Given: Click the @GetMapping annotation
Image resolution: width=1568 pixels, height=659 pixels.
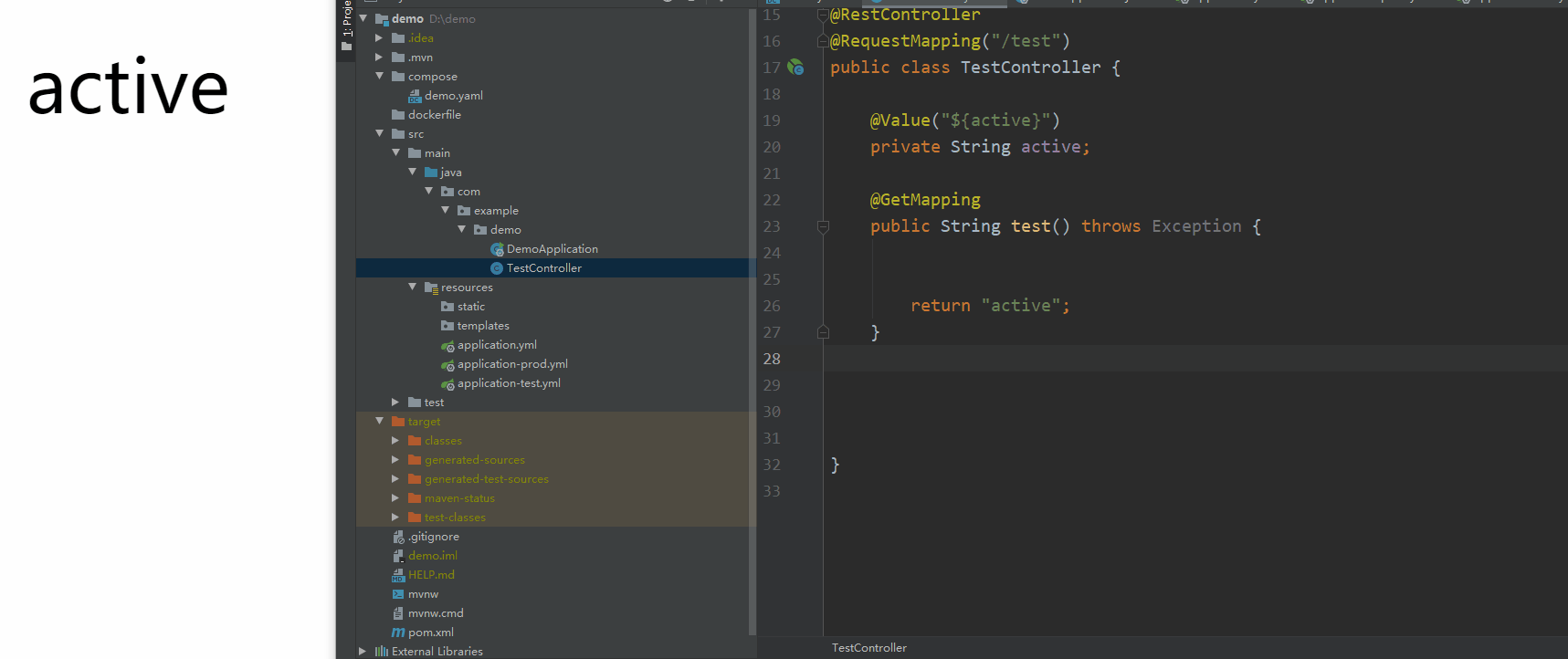Looking at the screenshot, I should tap(925, 200).
